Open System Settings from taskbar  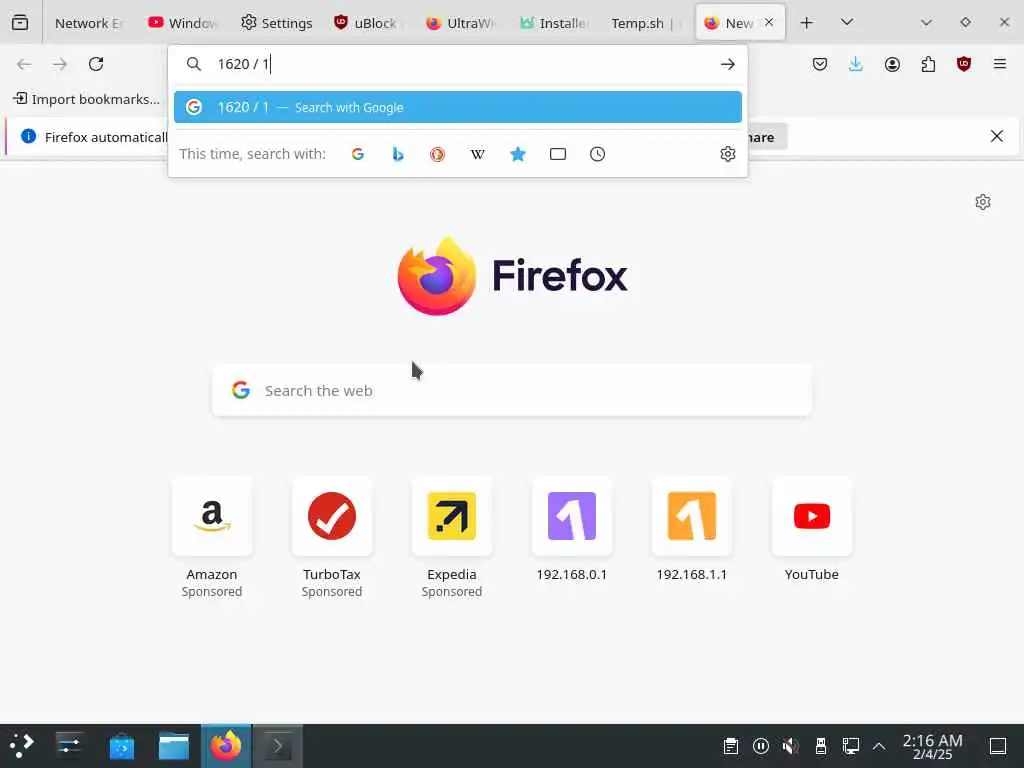tap(69, 746)
